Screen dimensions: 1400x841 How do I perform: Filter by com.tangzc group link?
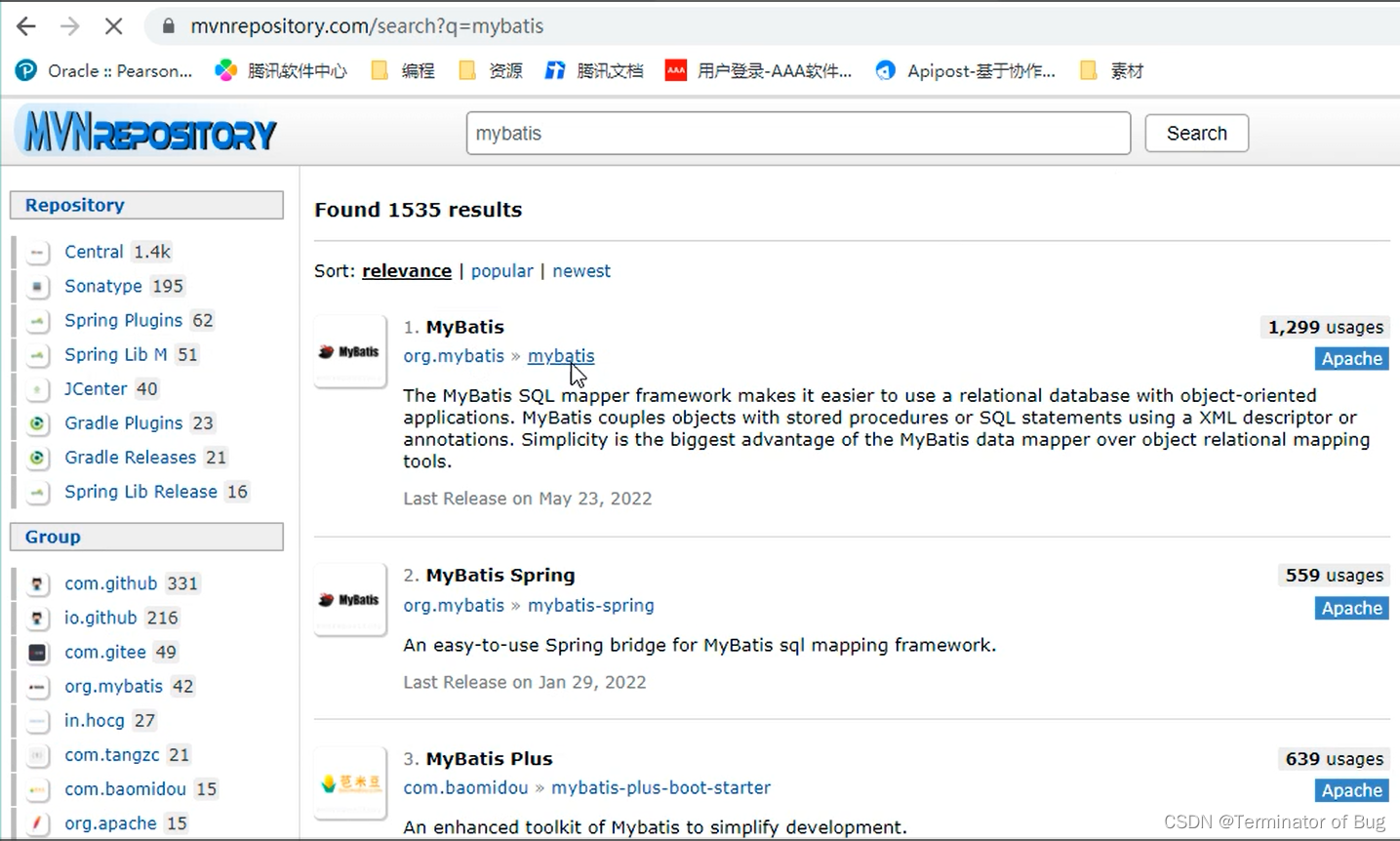pos(112,754)
